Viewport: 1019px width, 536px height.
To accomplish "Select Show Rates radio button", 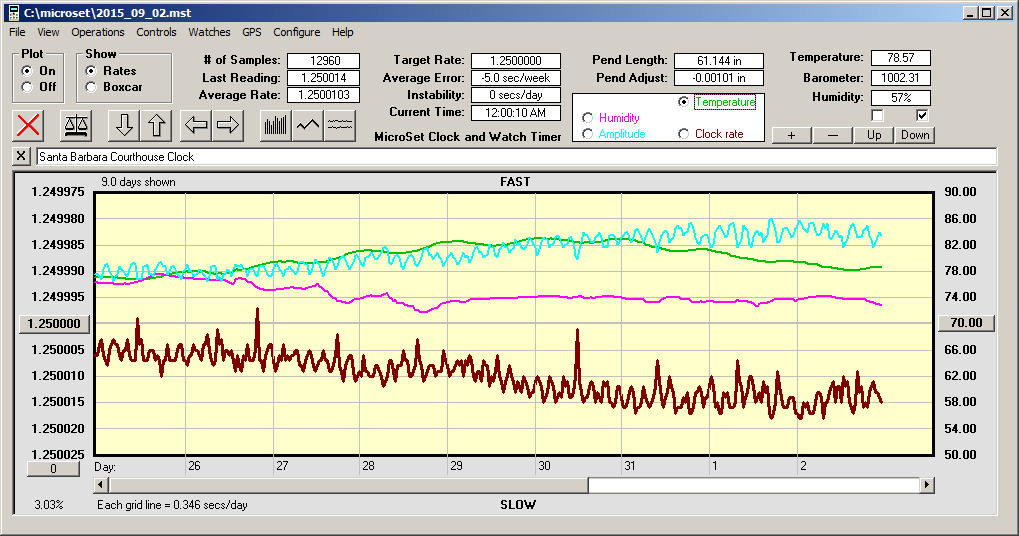I will [91, 71].
